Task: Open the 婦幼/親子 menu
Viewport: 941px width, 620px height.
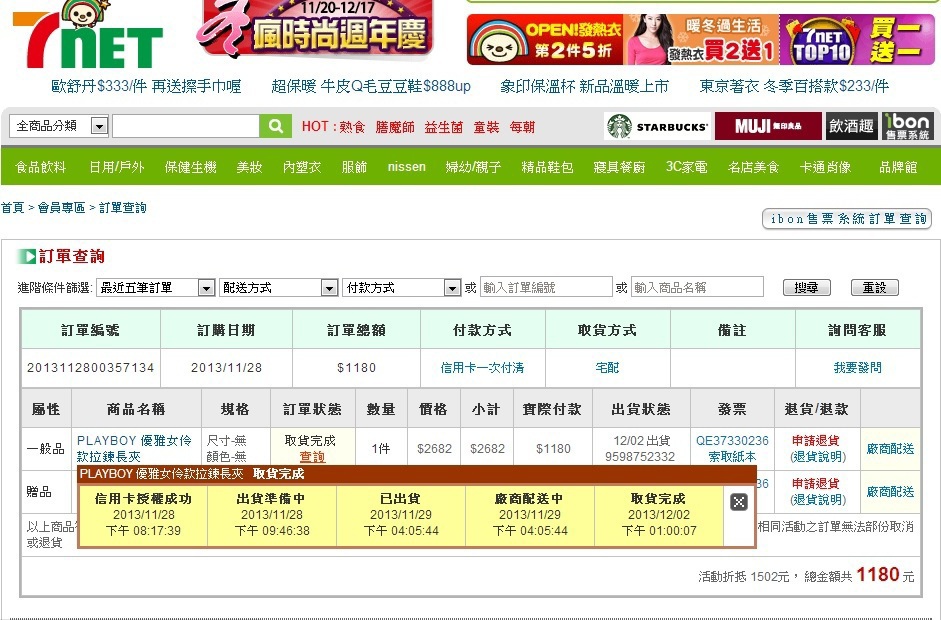Action: tap(473, 167)
